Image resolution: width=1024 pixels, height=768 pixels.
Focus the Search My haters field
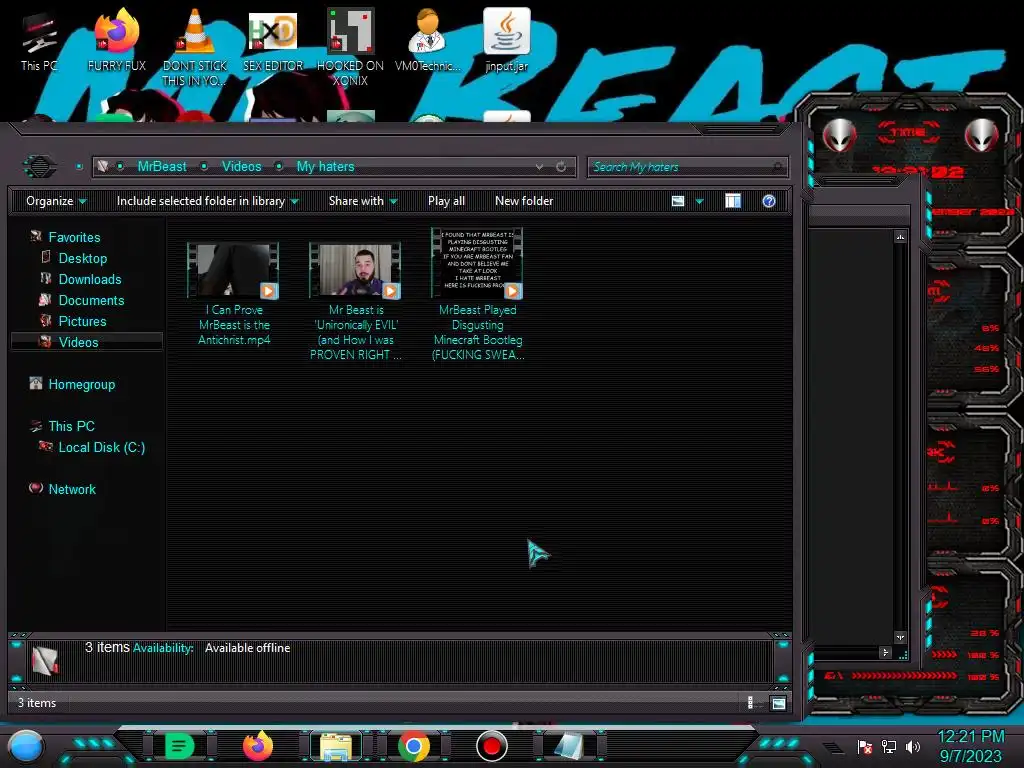[x=687, y=167]
